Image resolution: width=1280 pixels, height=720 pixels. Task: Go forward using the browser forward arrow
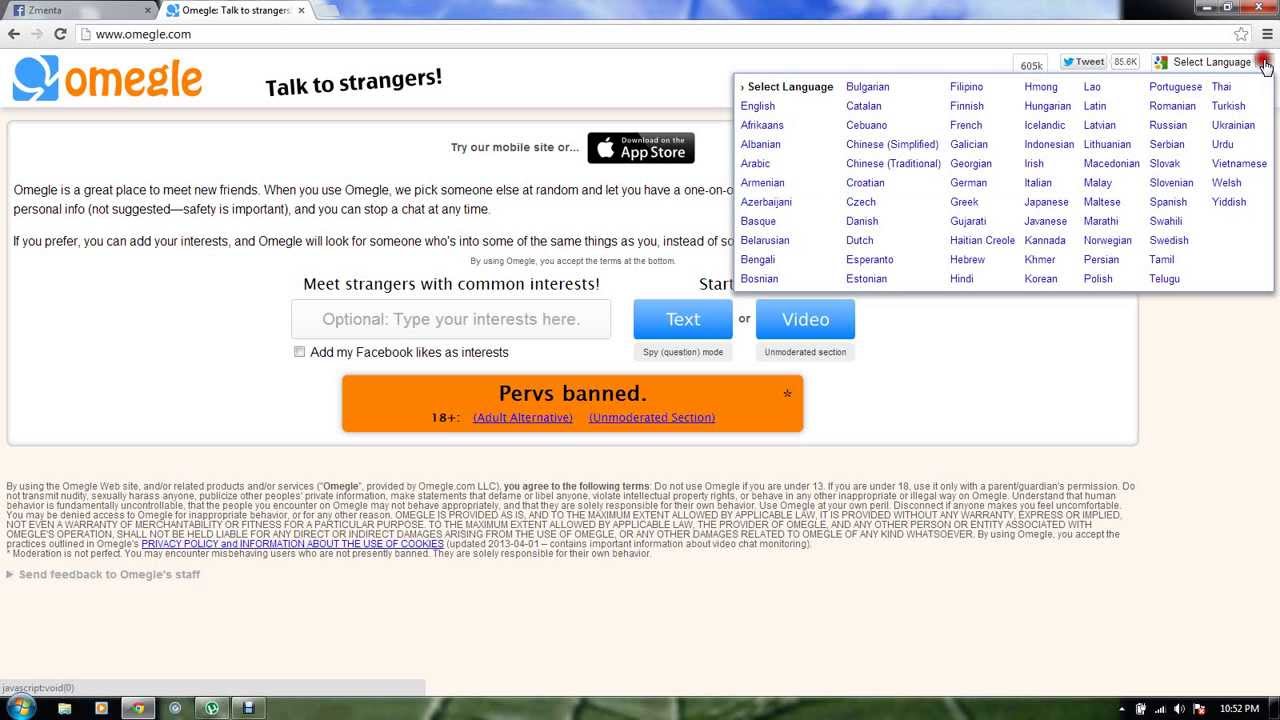coord(37,34)
